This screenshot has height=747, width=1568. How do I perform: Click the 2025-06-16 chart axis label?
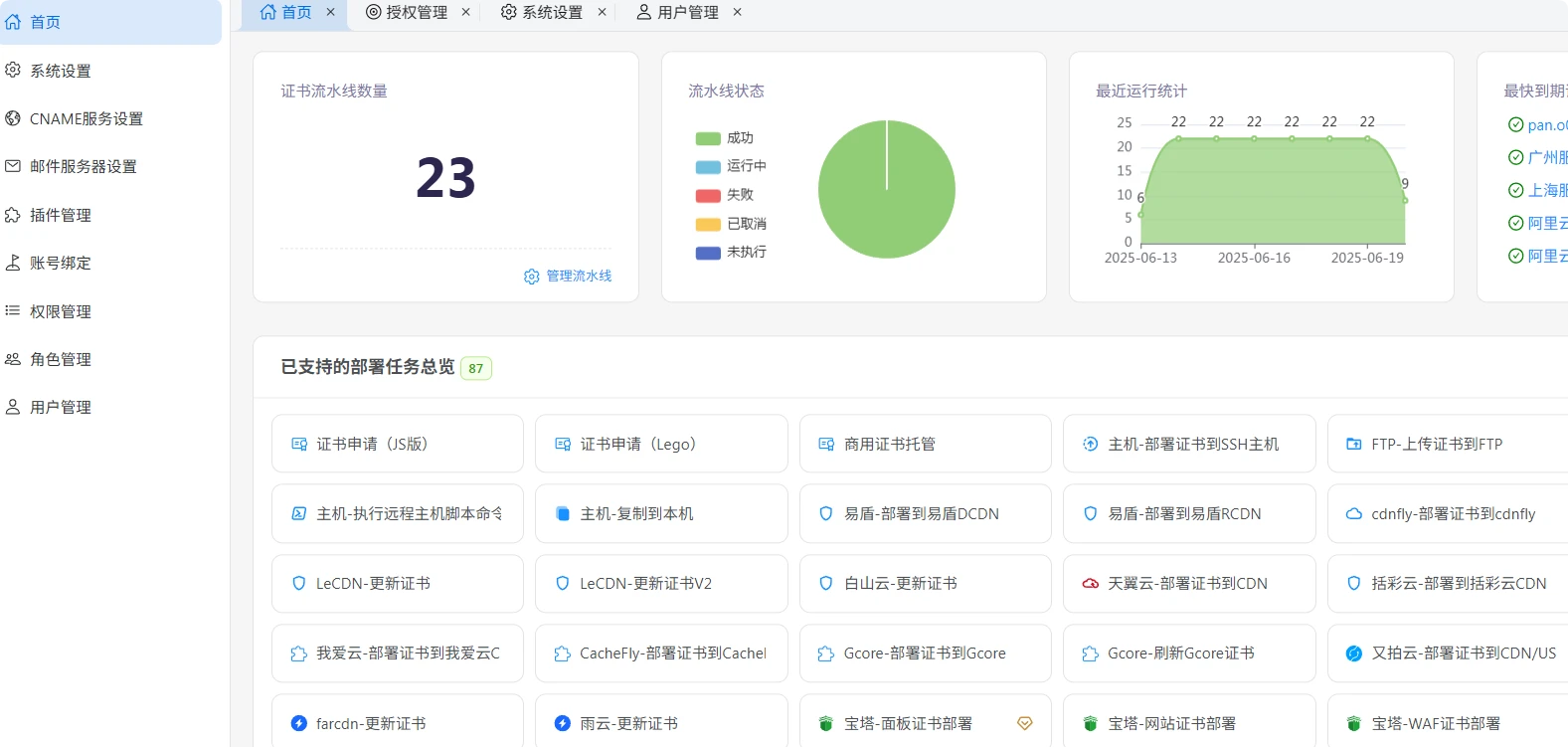tap(1254, 258)
